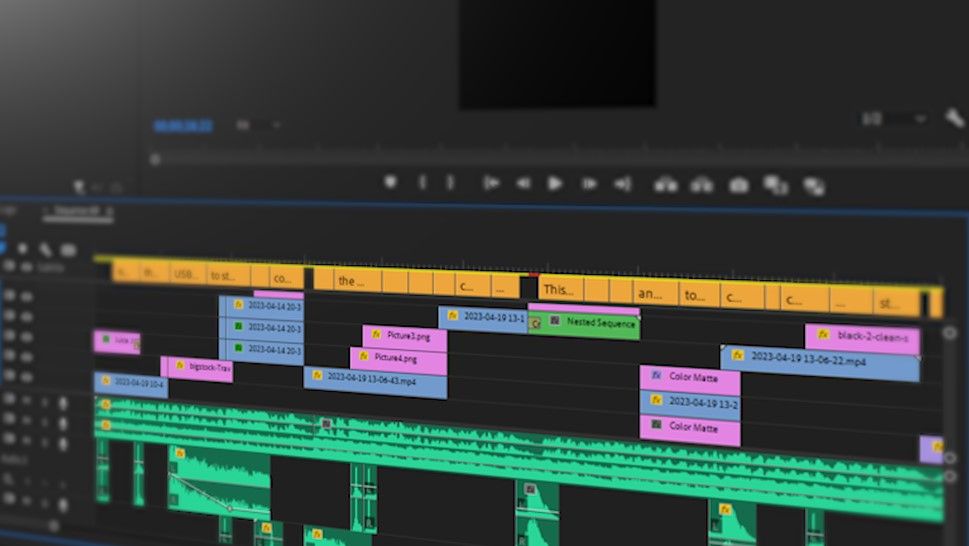Click the Mark In bracket icon
The width and height of the screenshot is (969, 546).
coord(422,183)
